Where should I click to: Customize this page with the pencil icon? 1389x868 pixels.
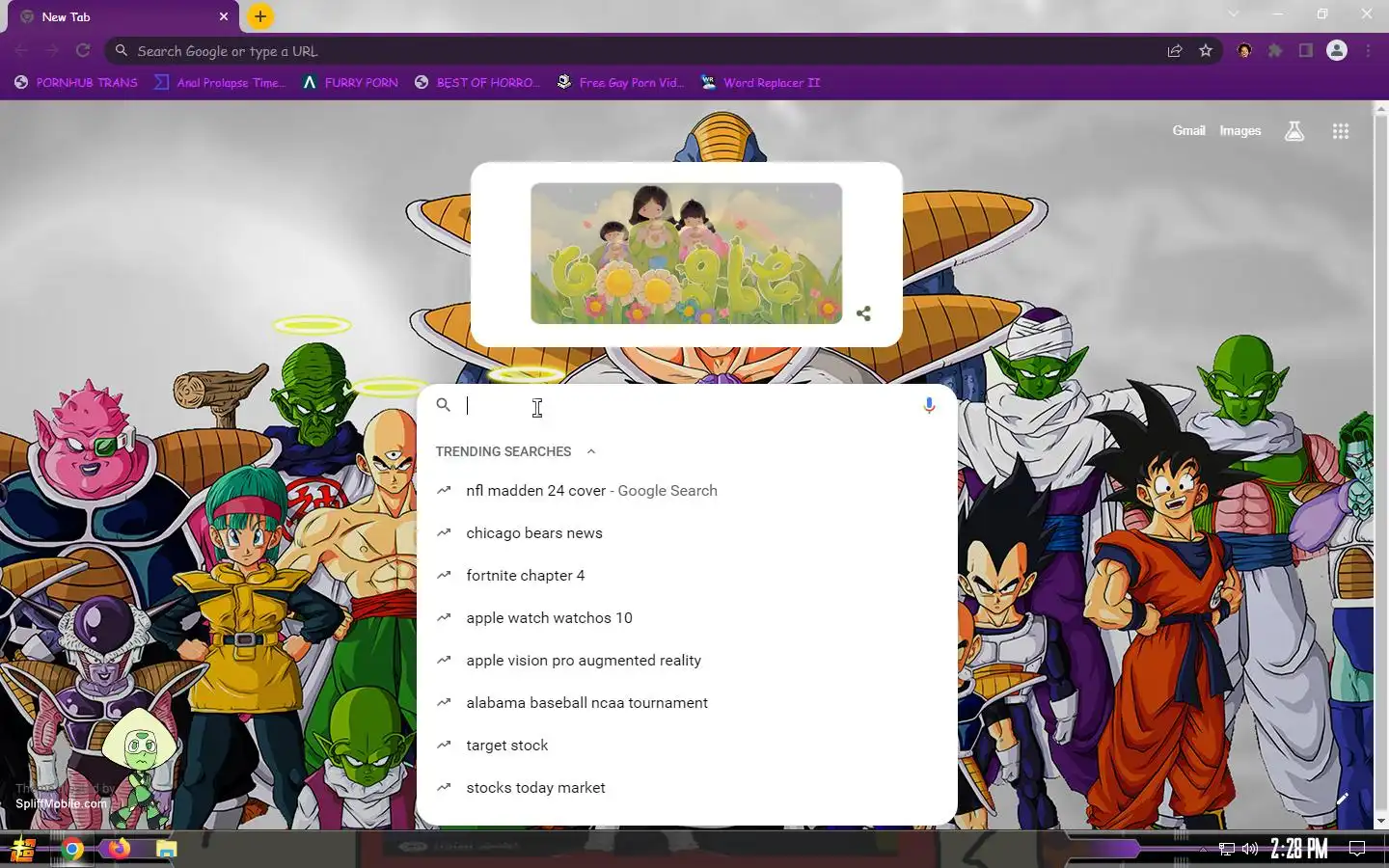1343,798
